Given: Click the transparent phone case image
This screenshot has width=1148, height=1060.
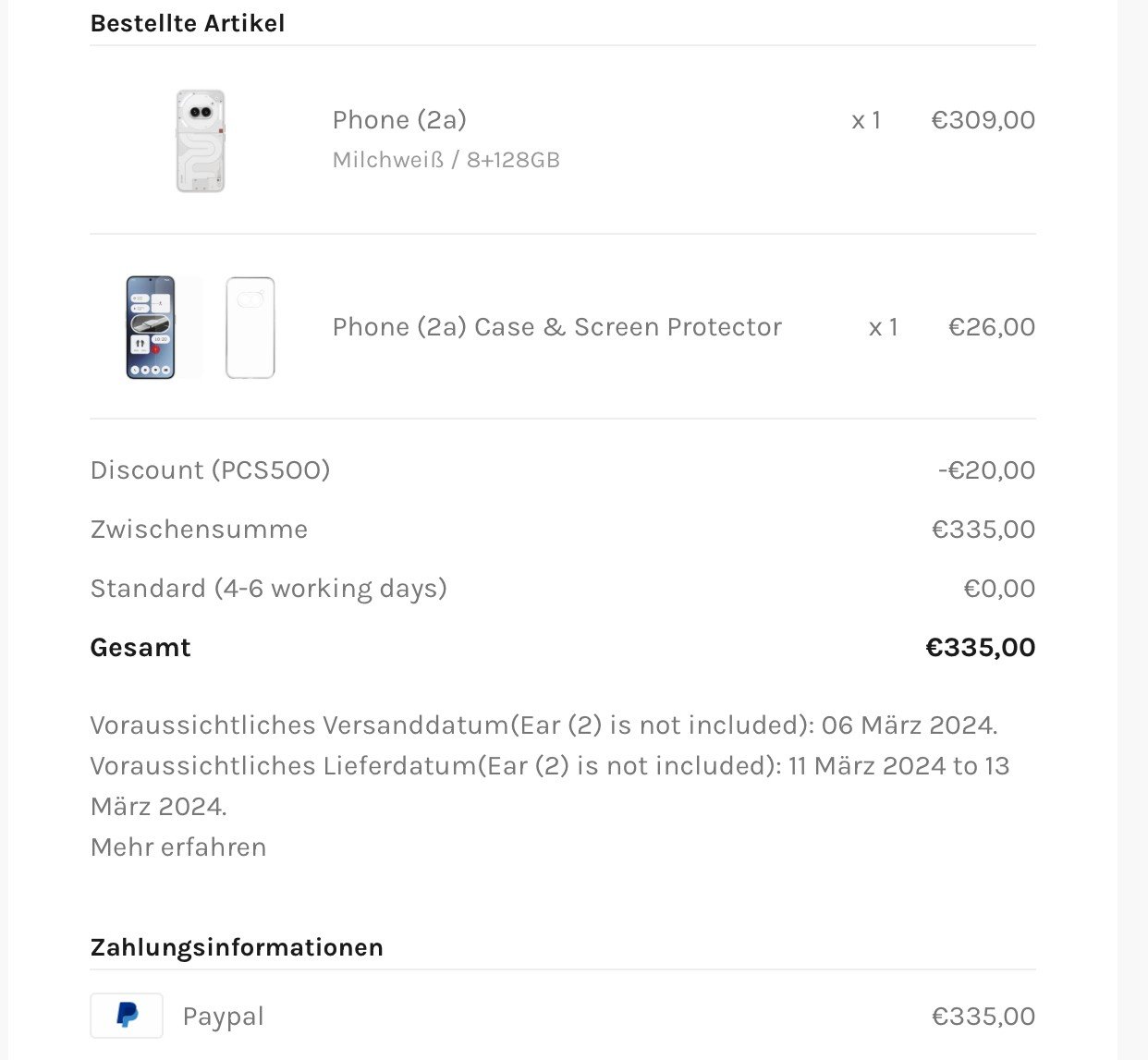Looking at the screenshot, I should point(250,327).
